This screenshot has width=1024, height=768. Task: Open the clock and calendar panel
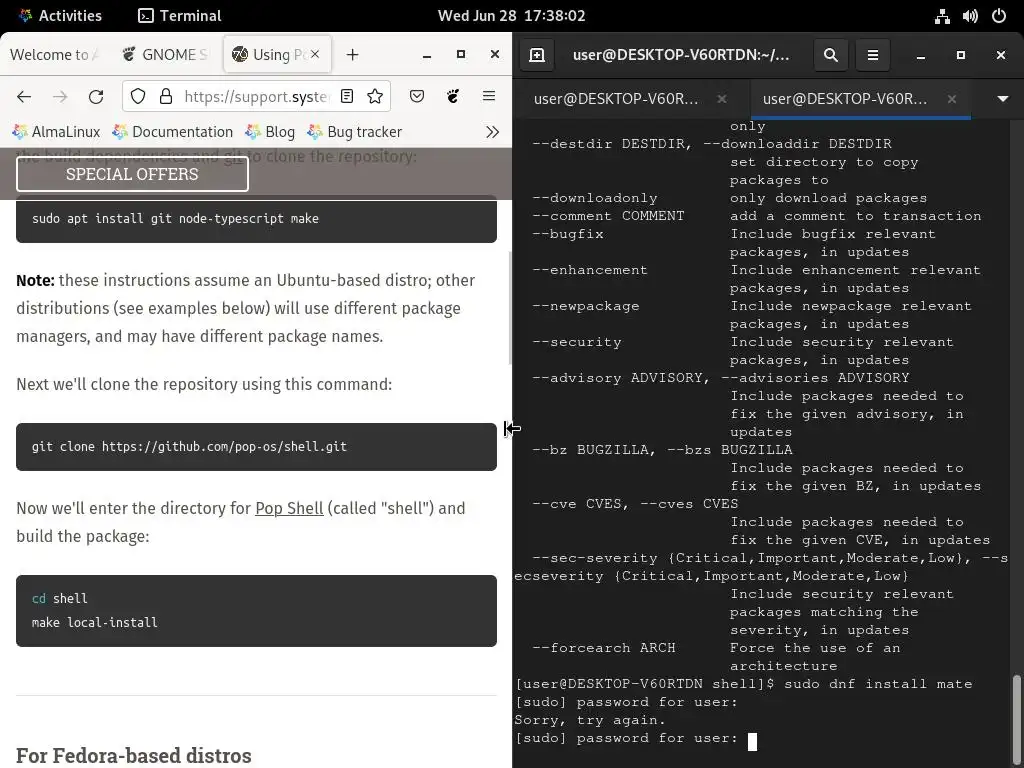511,16
